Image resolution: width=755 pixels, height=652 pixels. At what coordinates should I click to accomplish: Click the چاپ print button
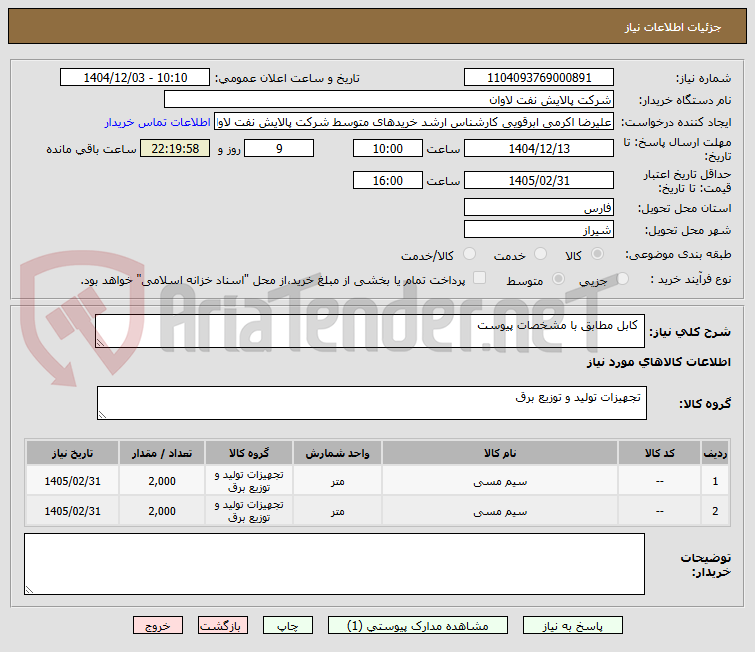[287, 626]
